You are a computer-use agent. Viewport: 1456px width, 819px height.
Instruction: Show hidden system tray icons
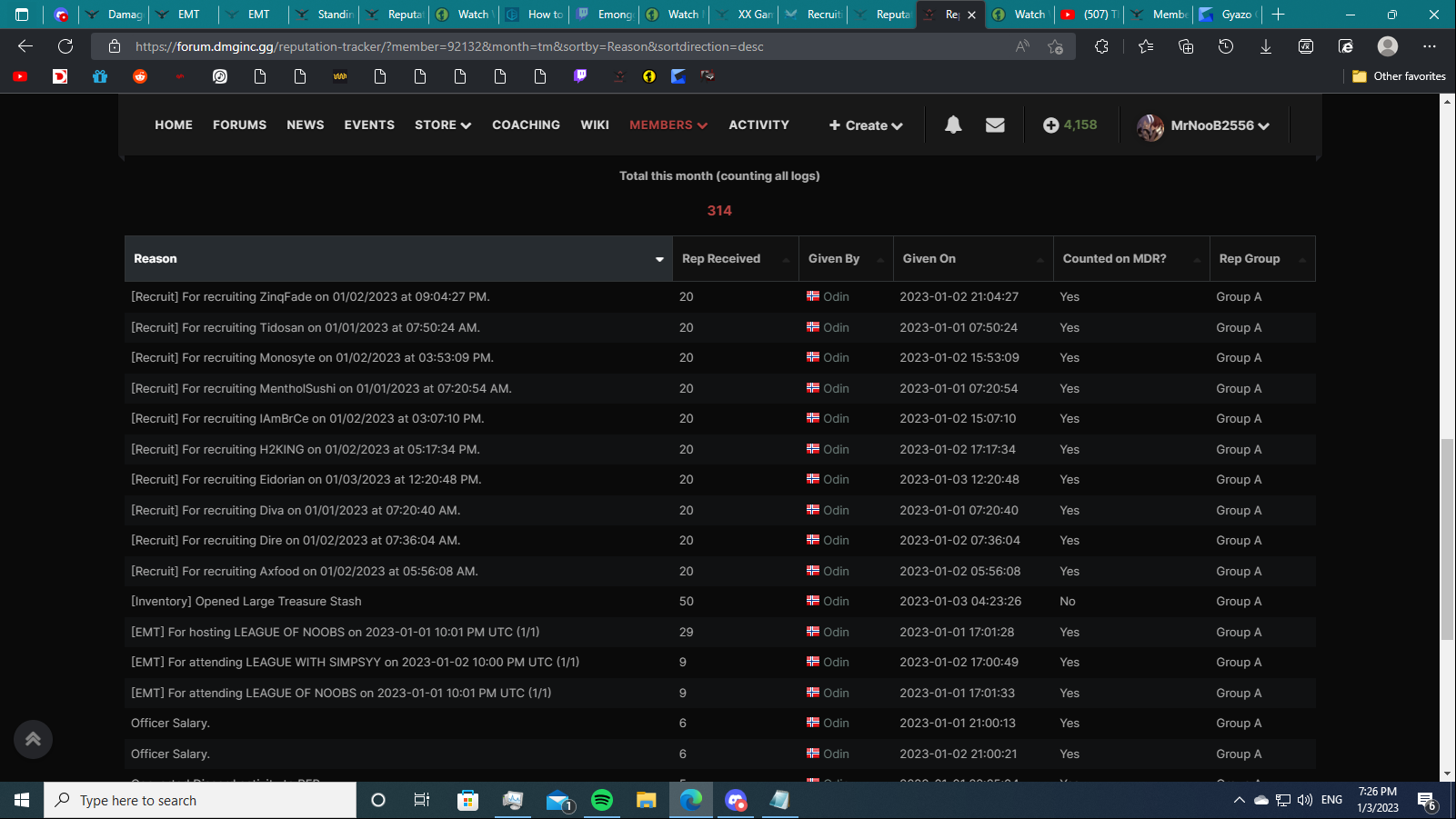1239,800
